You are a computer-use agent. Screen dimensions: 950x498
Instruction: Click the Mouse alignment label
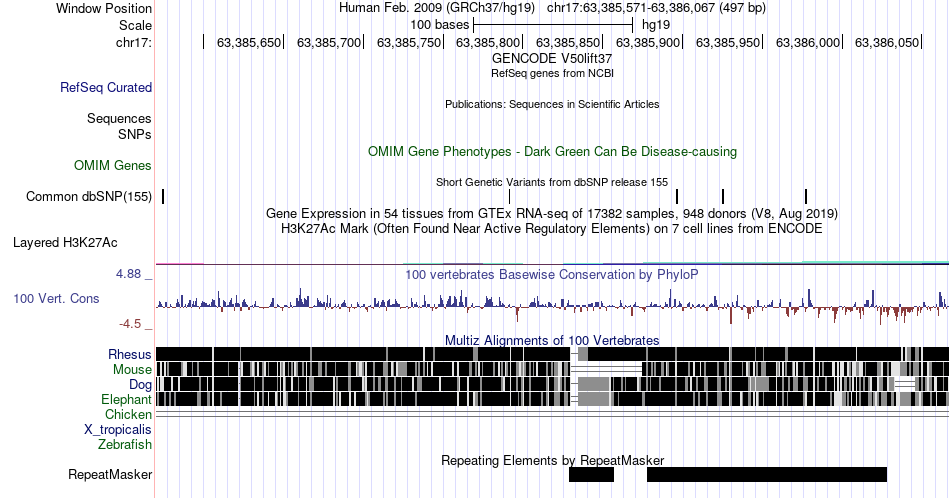click(x=132, y=370)
